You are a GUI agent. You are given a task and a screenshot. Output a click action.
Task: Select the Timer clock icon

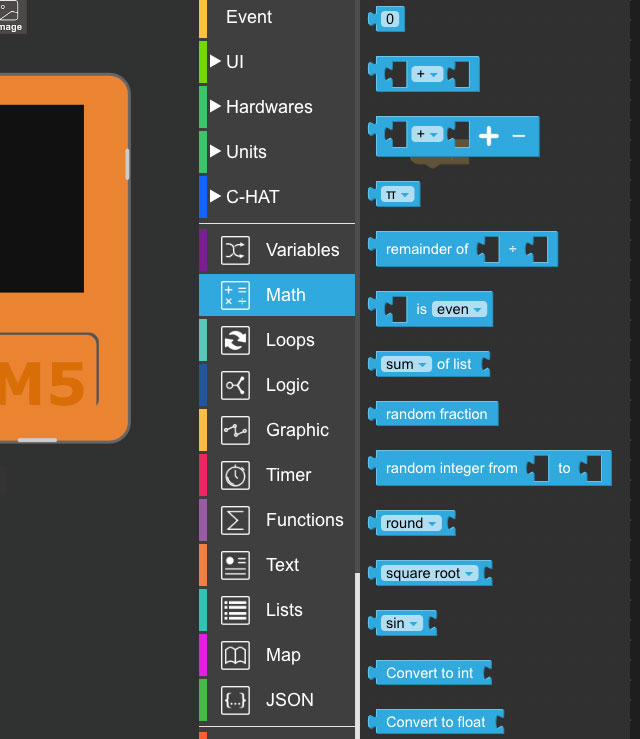point(235,475)
